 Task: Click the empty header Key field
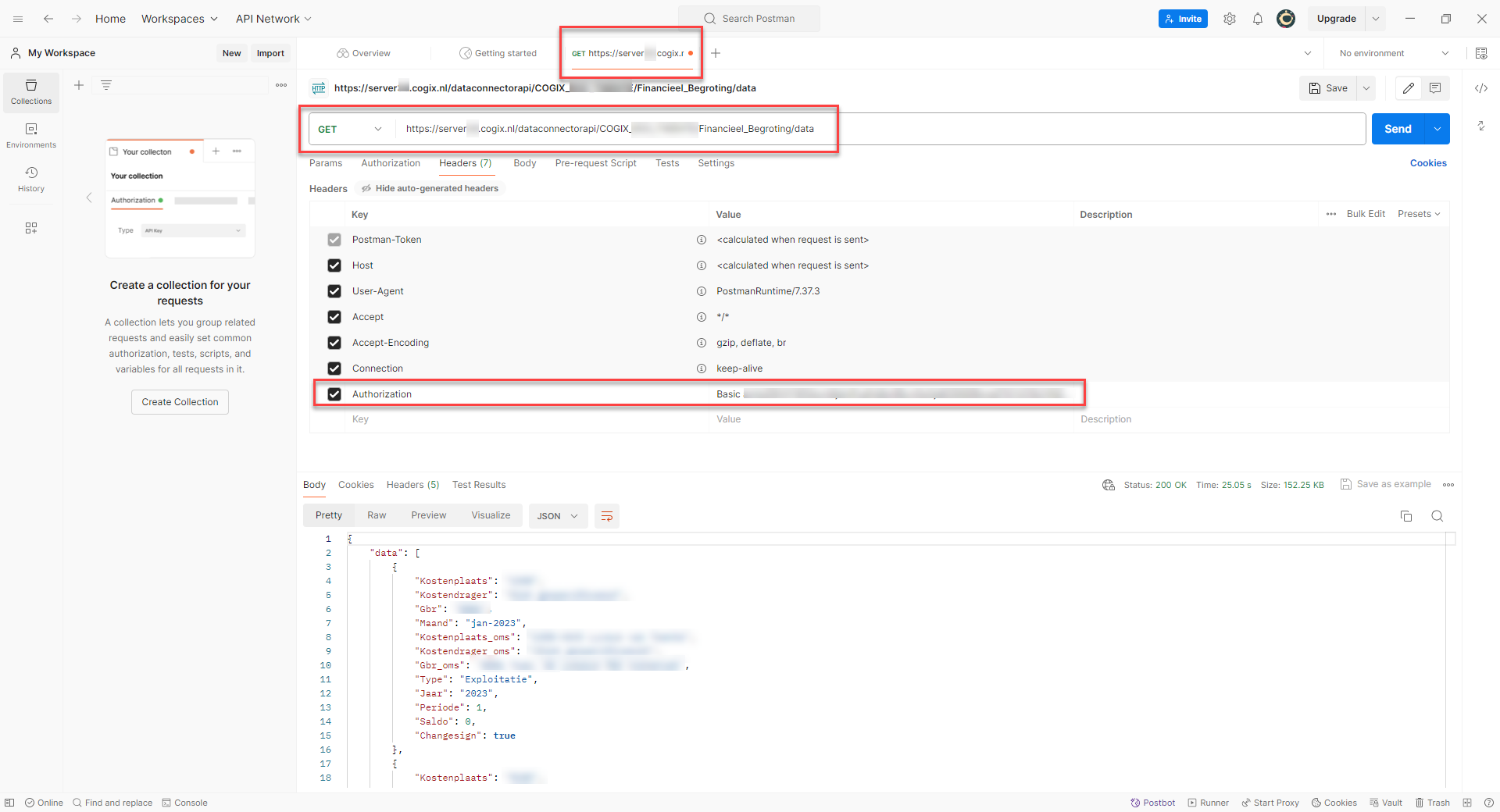[x=527, y=419]
